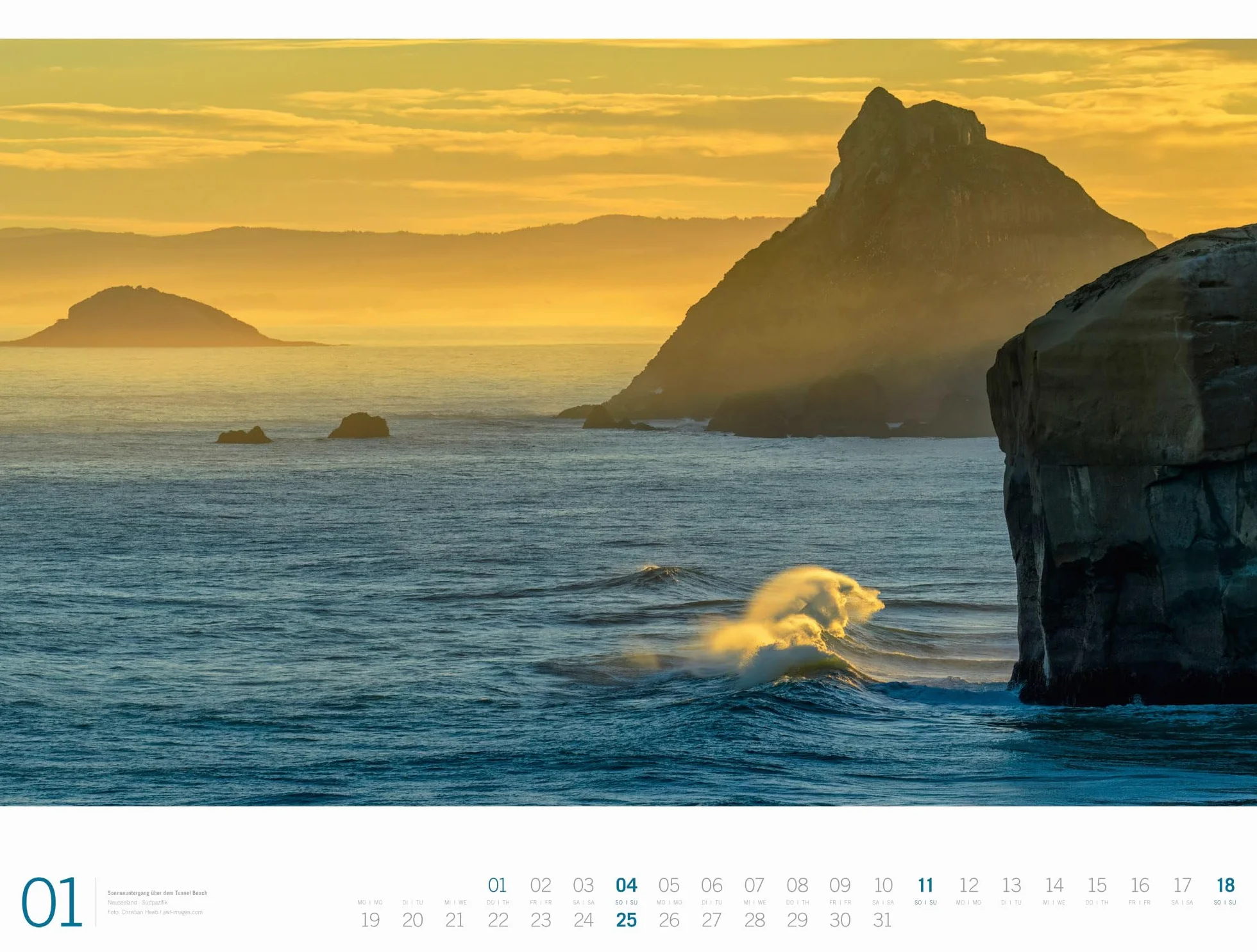Click the photo credit 'Foto: Christian Heeb'
The height and width of the screenshot is (952, 1257).
(x=133, y=912)
